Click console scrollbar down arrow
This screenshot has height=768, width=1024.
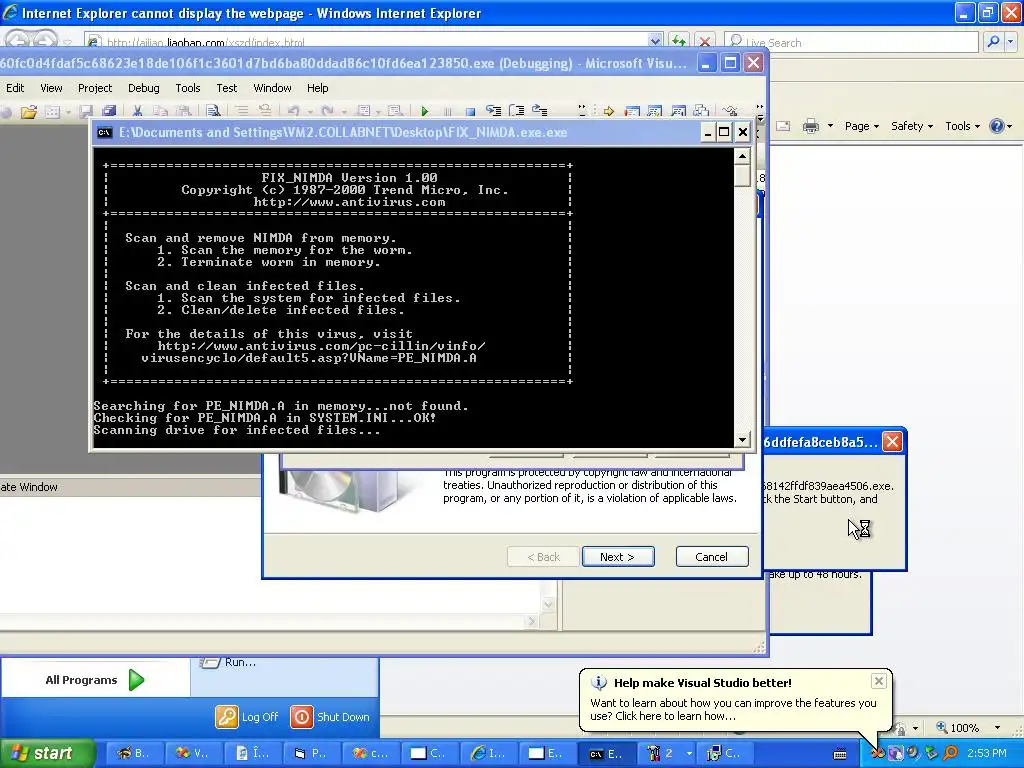742,440
